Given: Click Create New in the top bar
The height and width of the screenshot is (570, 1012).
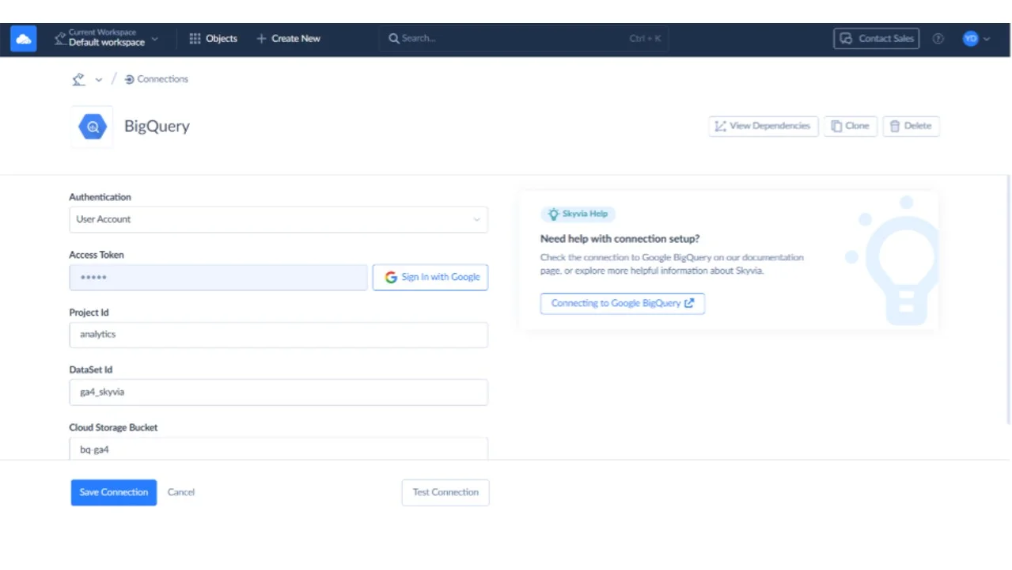Looking at the screenshot, I should (288, 39).
